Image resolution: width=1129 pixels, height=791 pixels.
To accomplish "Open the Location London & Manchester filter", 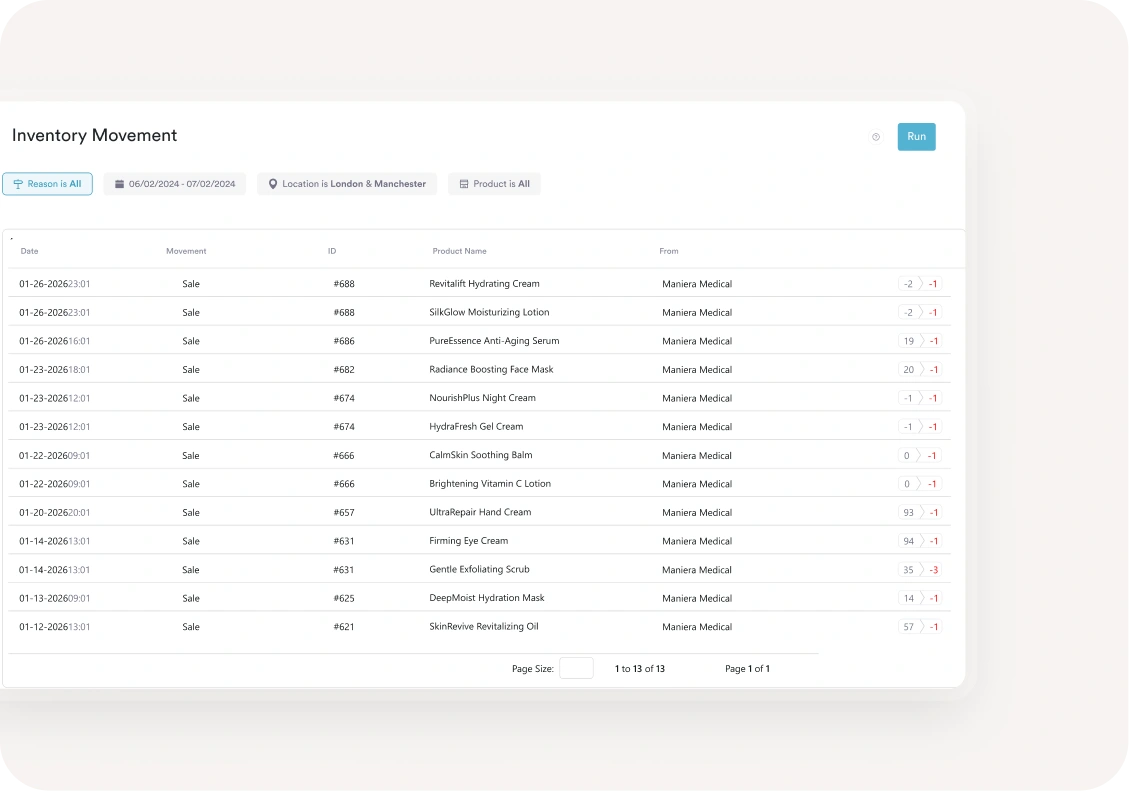I will click(x=347, y=184).
